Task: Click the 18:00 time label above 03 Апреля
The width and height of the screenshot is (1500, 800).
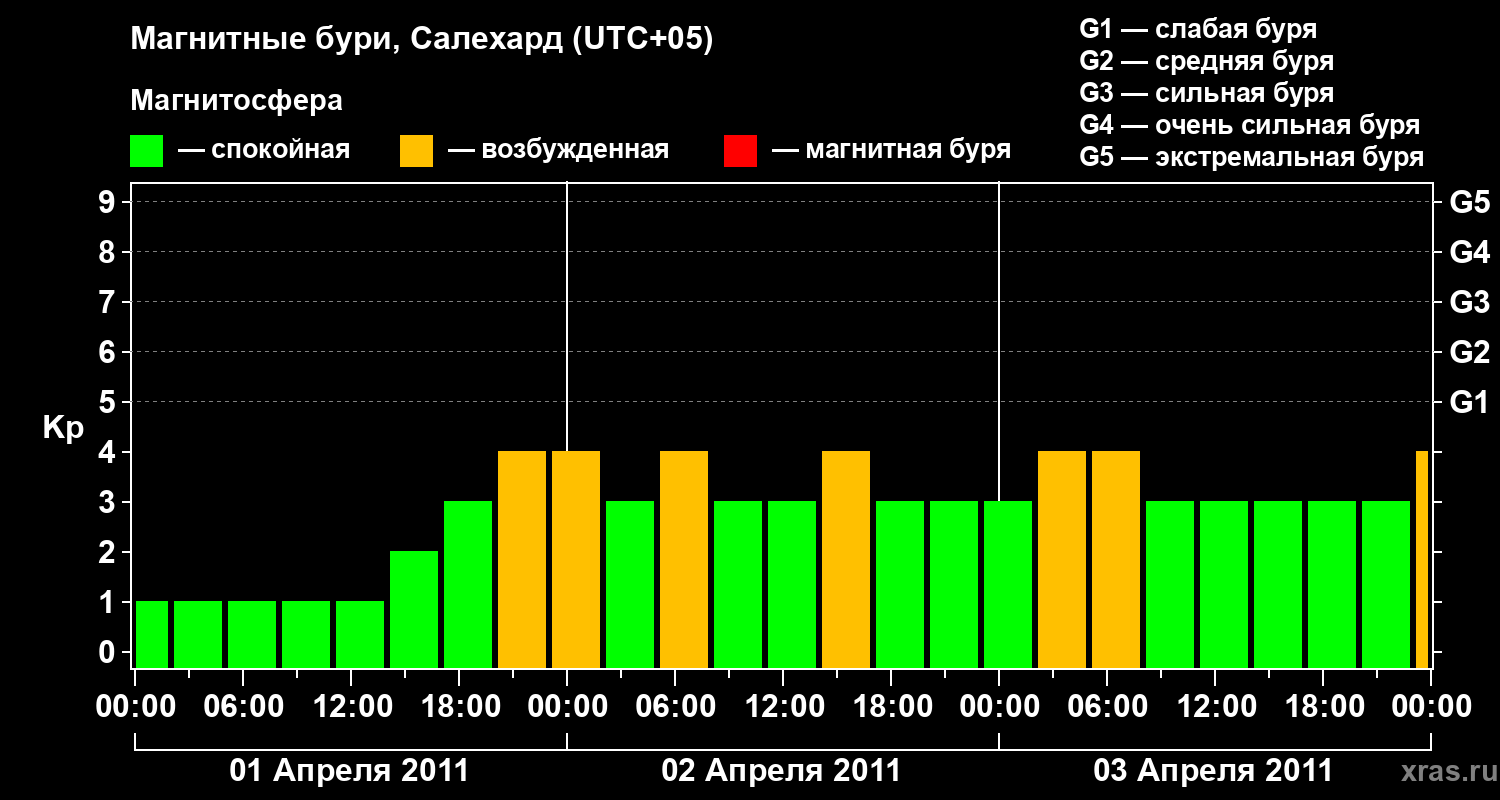Action: tap(1323, 707)
